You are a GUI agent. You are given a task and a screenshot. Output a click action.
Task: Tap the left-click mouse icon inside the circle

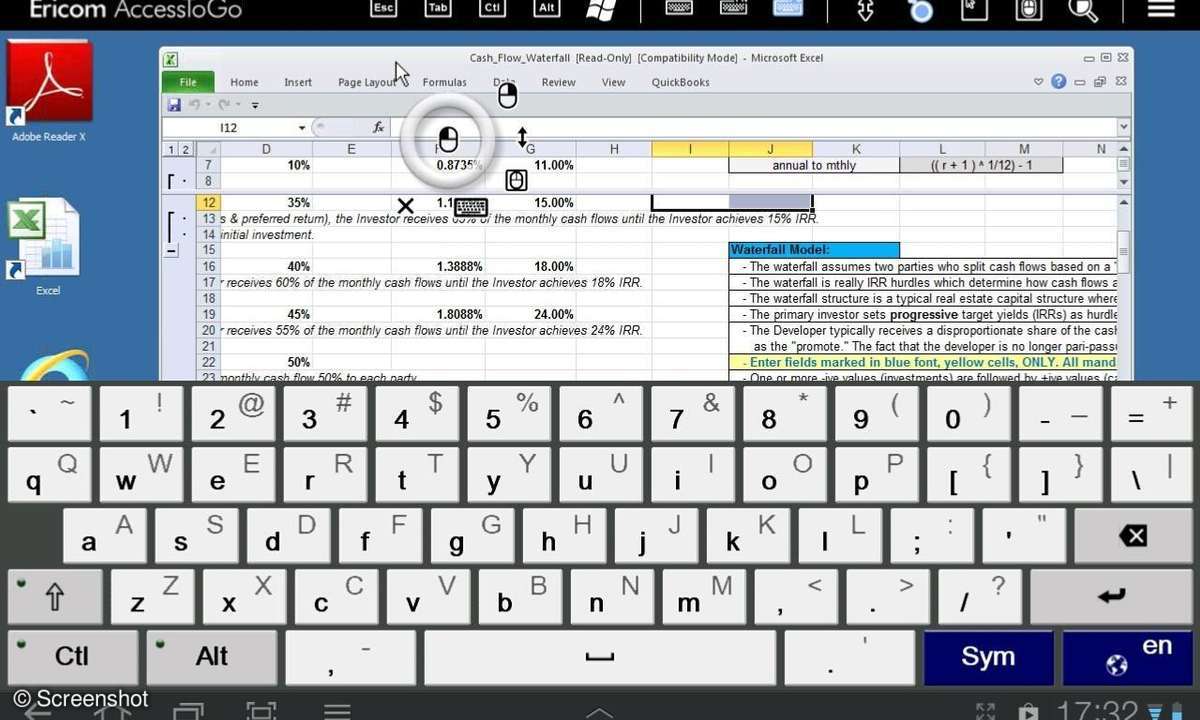tap(448, 139)
